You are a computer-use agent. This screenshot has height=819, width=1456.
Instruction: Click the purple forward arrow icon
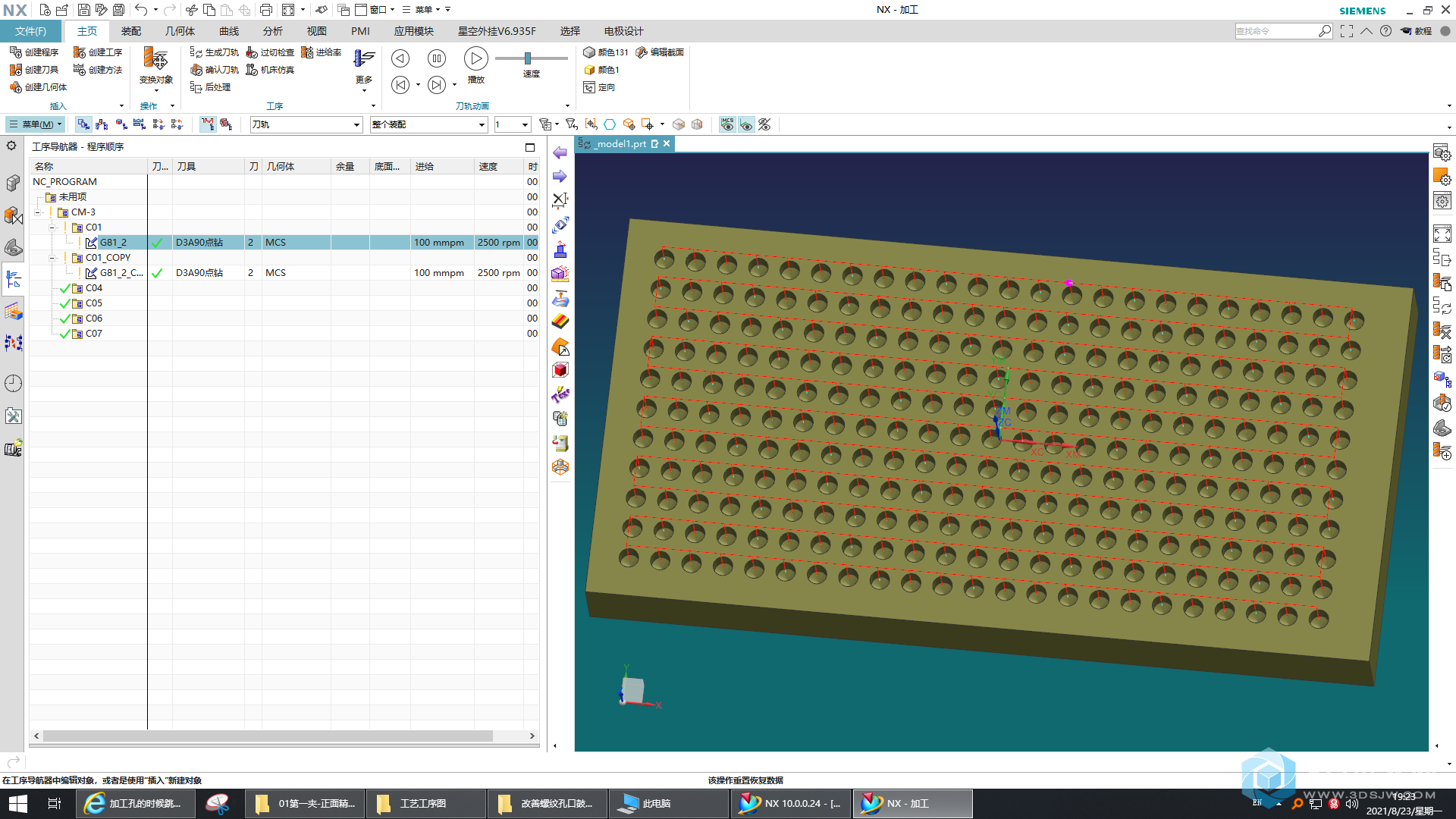point(560,177)
